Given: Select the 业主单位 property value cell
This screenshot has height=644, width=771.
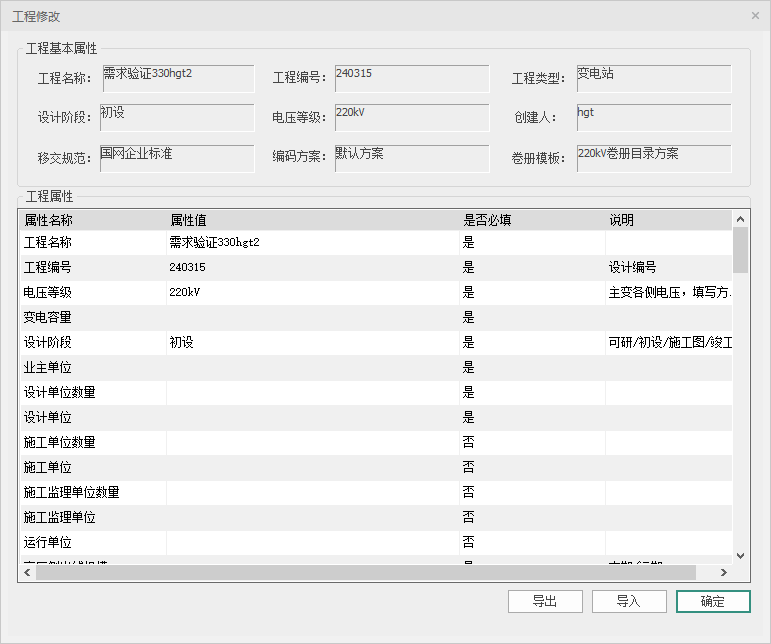Looking at the screenshot, I should click(x=312, y=367).
